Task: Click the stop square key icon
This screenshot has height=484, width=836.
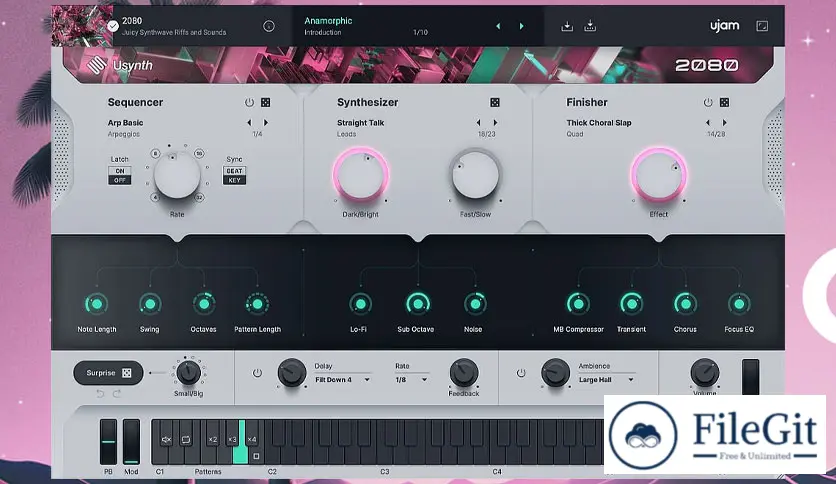Action: 256,456
